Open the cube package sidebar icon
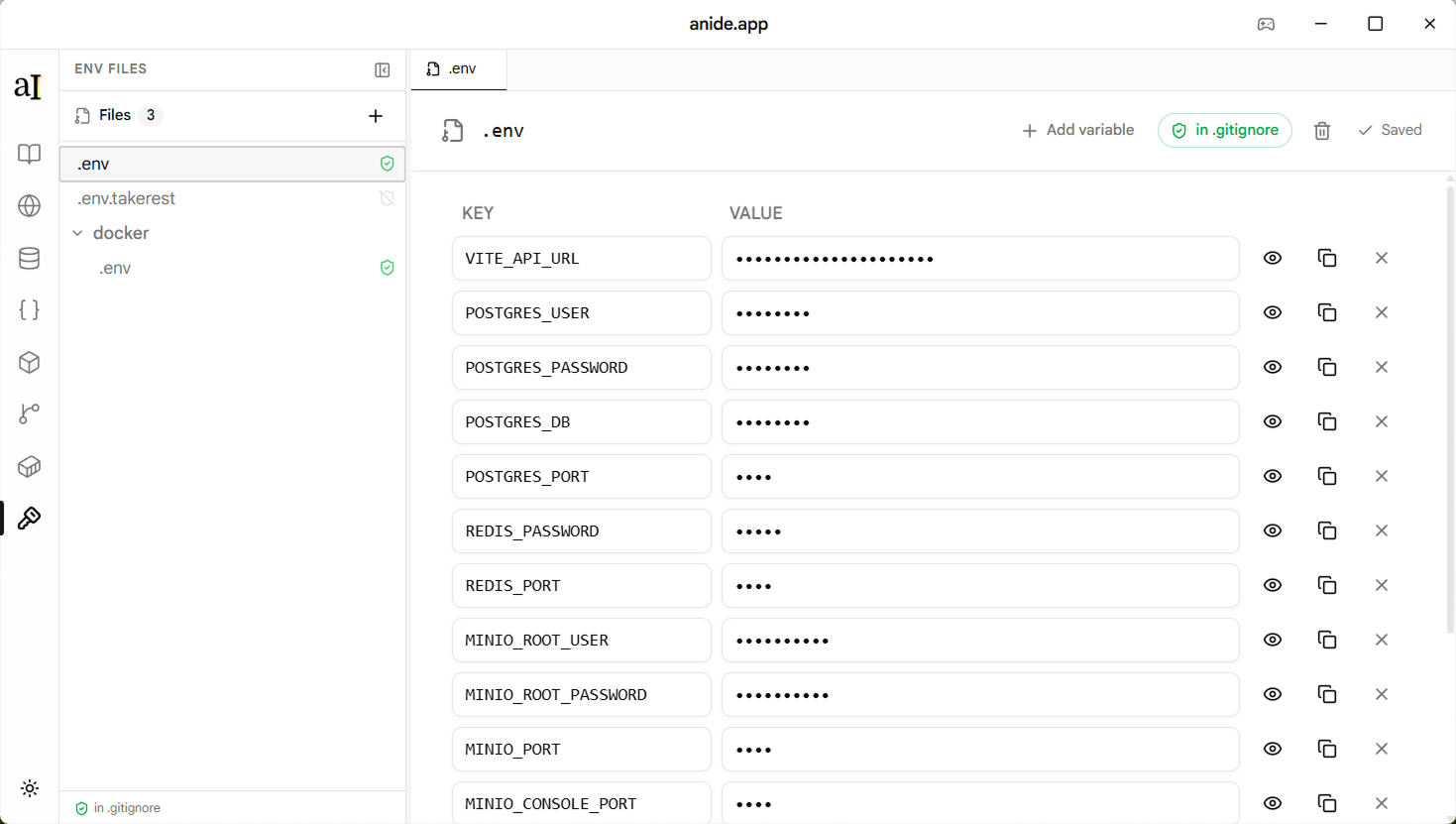This screenshot has height=824, width=1456. click(x=30, y=362)
